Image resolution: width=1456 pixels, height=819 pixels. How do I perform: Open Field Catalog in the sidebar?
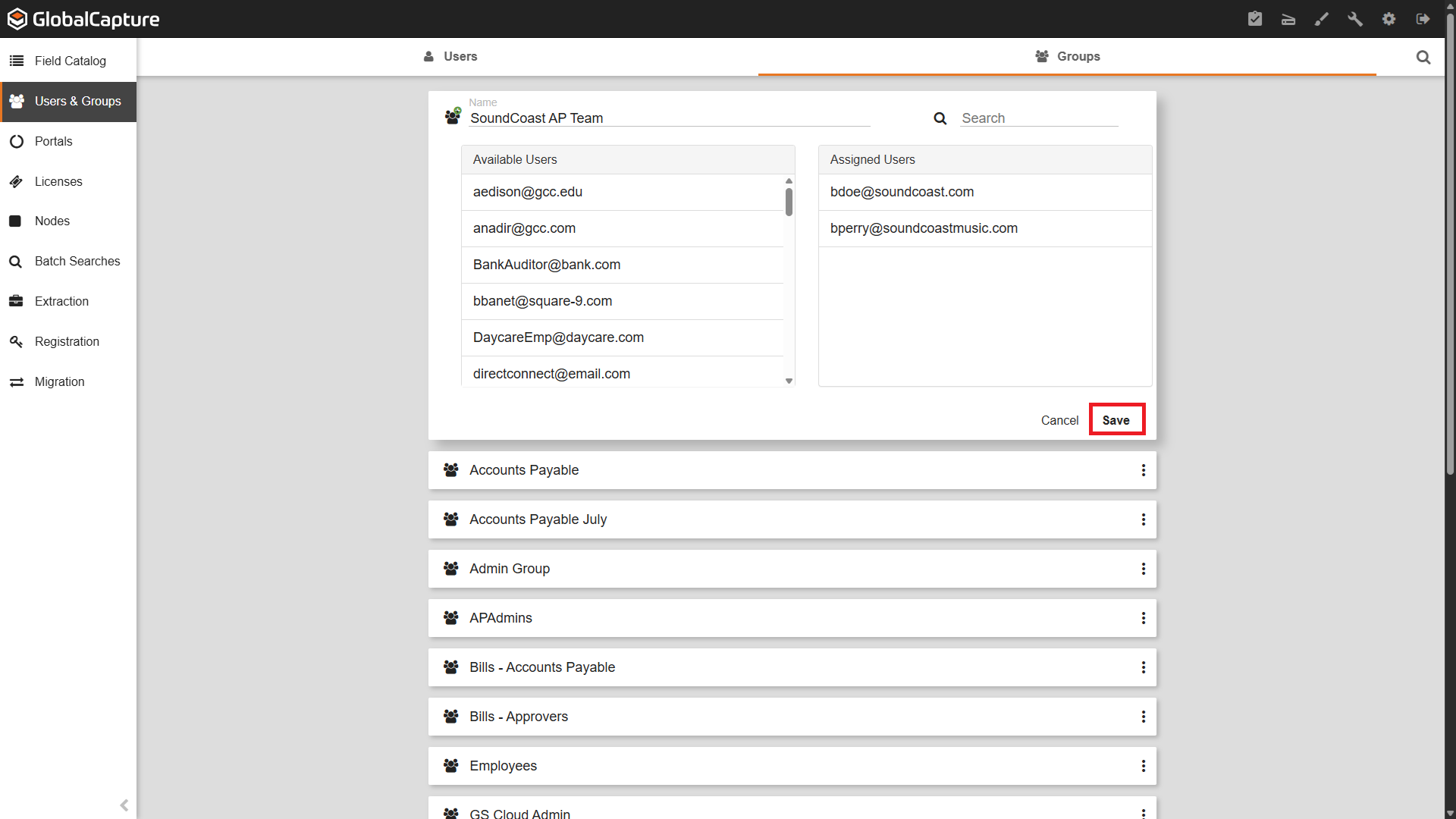68,61
